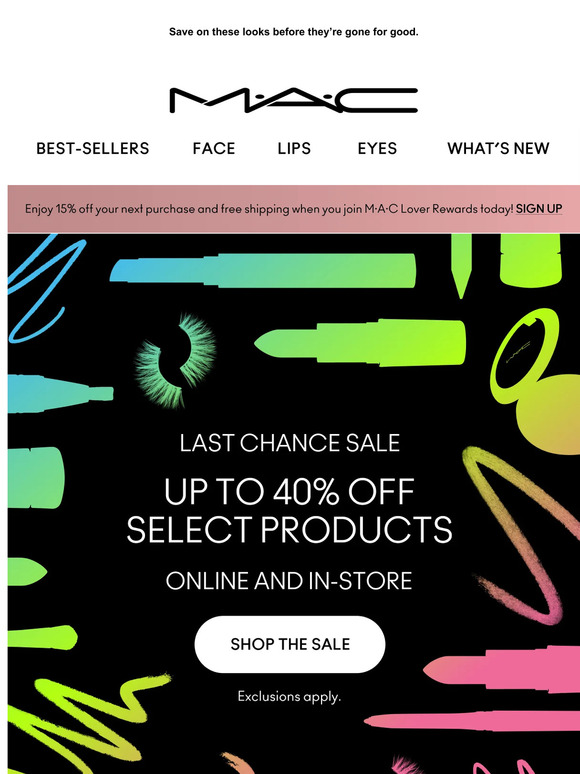Screen dimensions: 580x774
Task: Select the EYES category
Action: tap(377, 148)
